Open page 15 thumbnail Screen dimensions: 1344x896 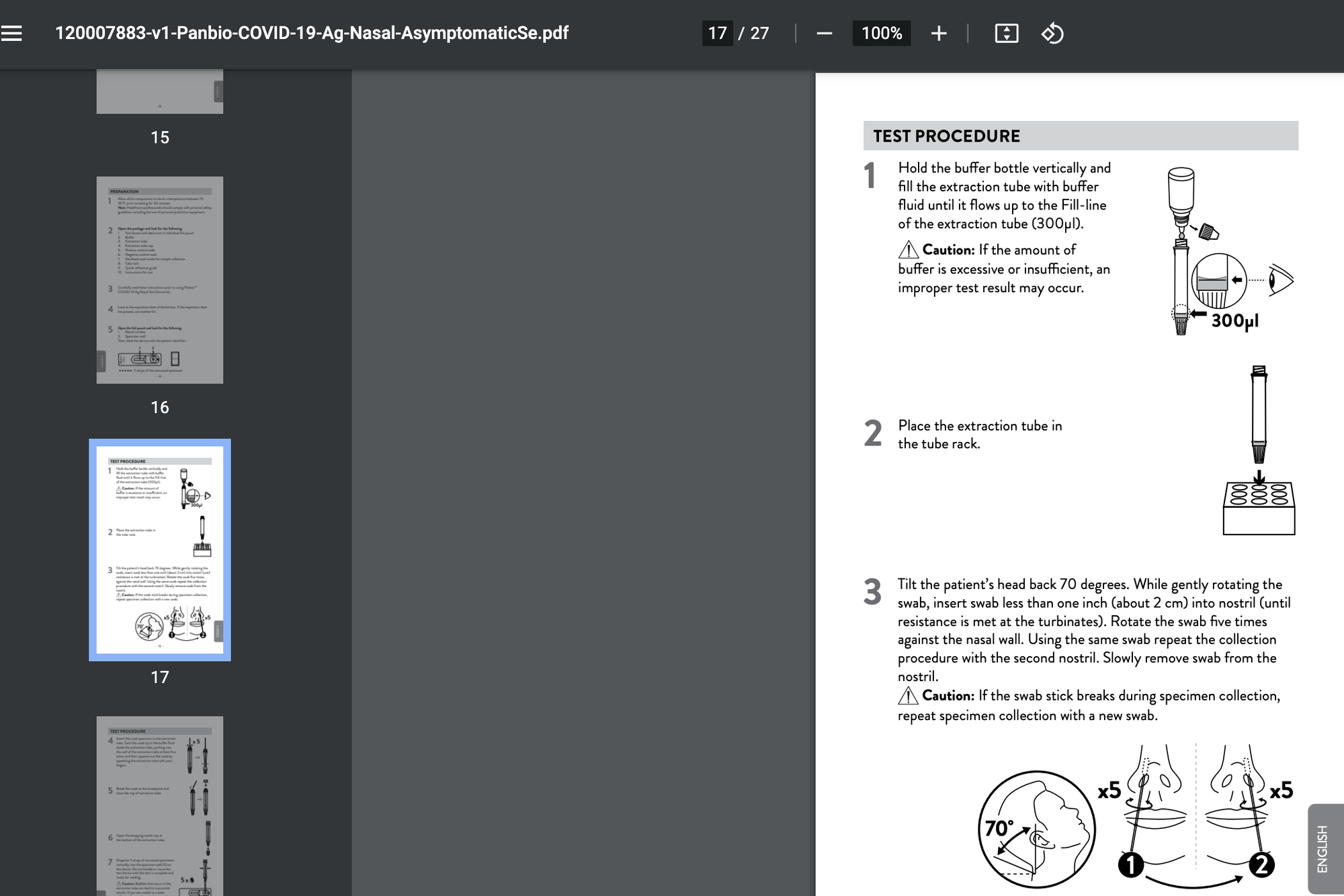point(160,91)
